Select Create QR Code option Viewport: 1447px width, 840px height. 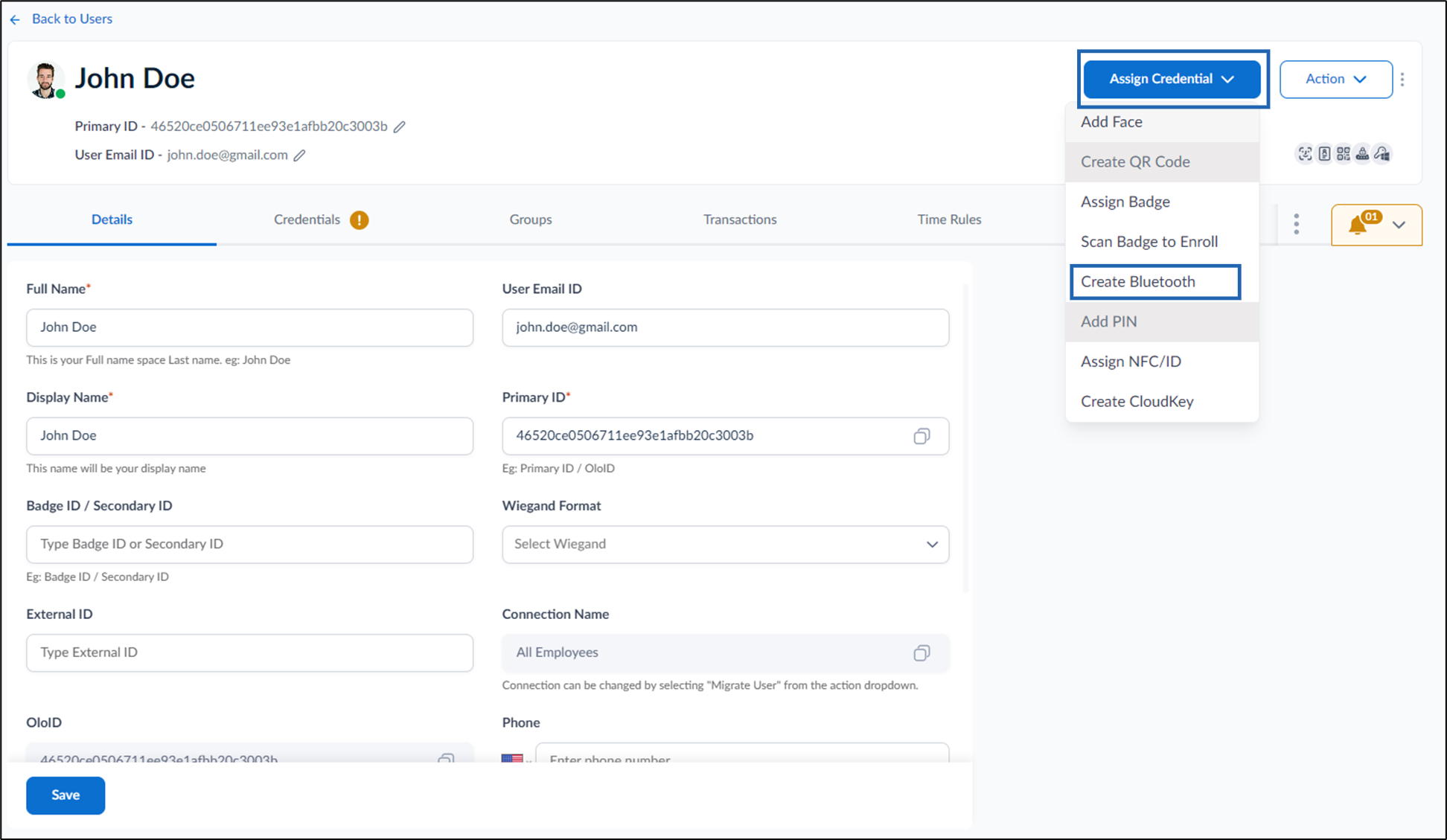pos(1162,161)
